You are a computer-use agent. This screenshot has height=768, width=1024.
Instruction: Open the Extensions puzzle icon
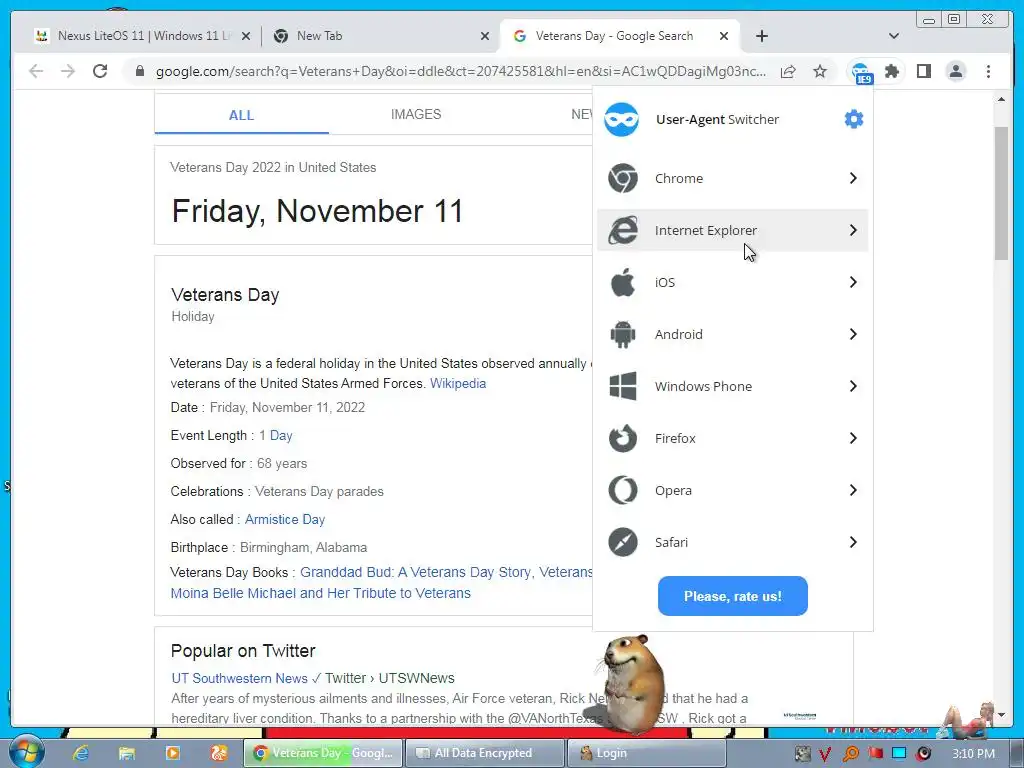point(891,71)
